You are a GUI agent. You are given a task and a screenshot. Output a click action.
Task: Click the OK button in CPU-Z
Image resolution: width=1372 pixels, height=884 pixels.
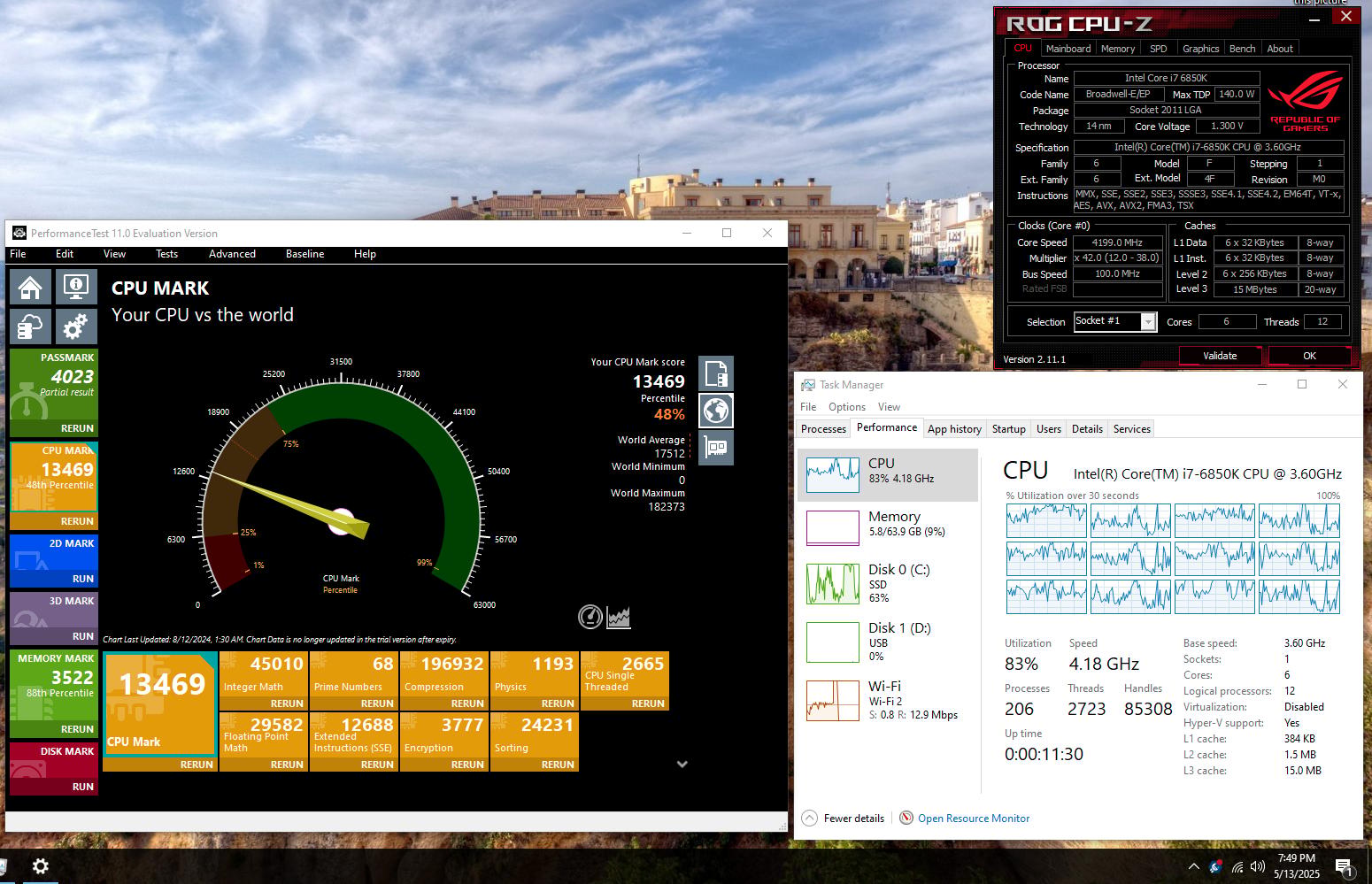1309,356
